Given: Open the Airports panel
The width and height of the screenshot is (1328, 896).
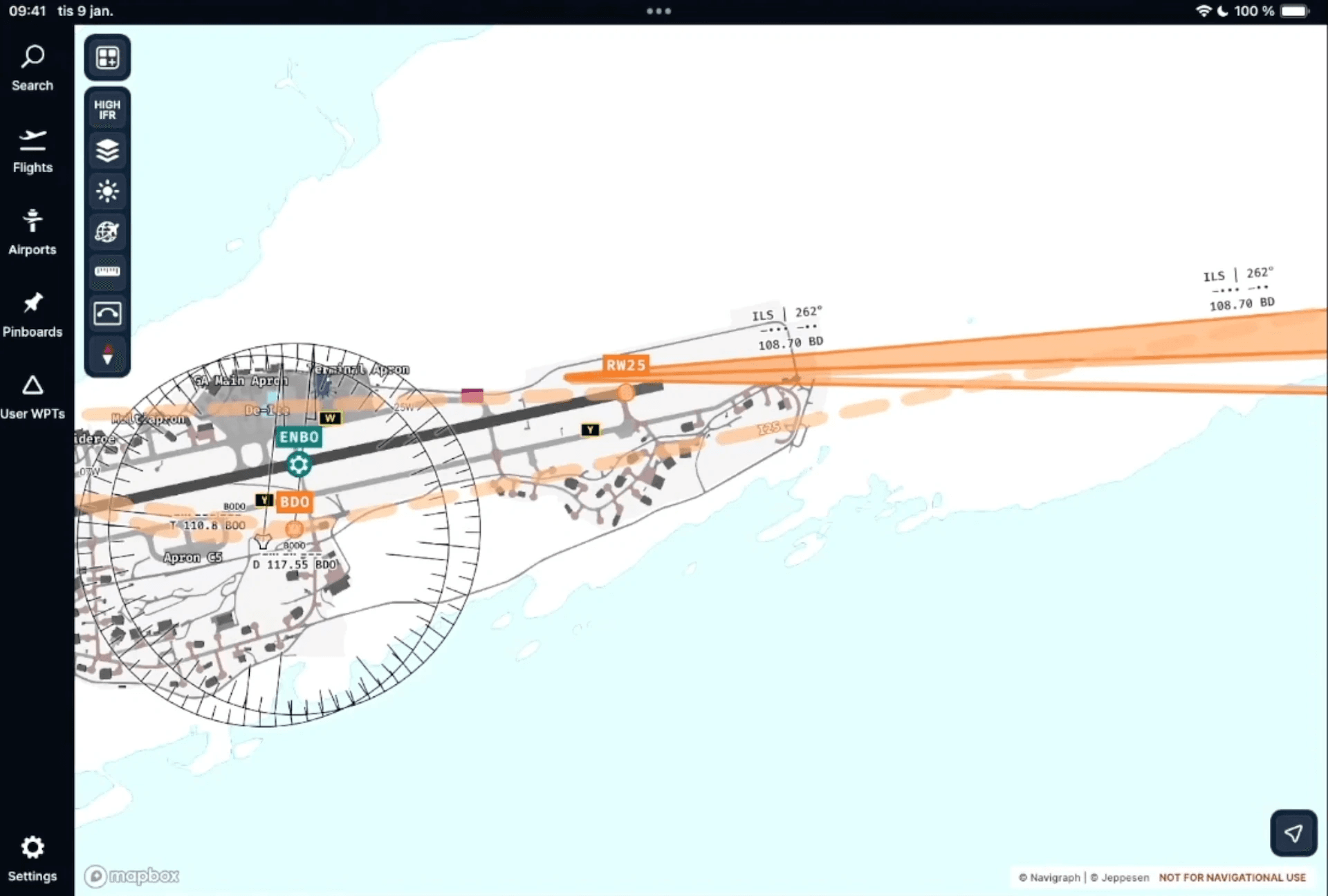Looking at the screenshot, I should pyautogui.click(x=33, y=230).
